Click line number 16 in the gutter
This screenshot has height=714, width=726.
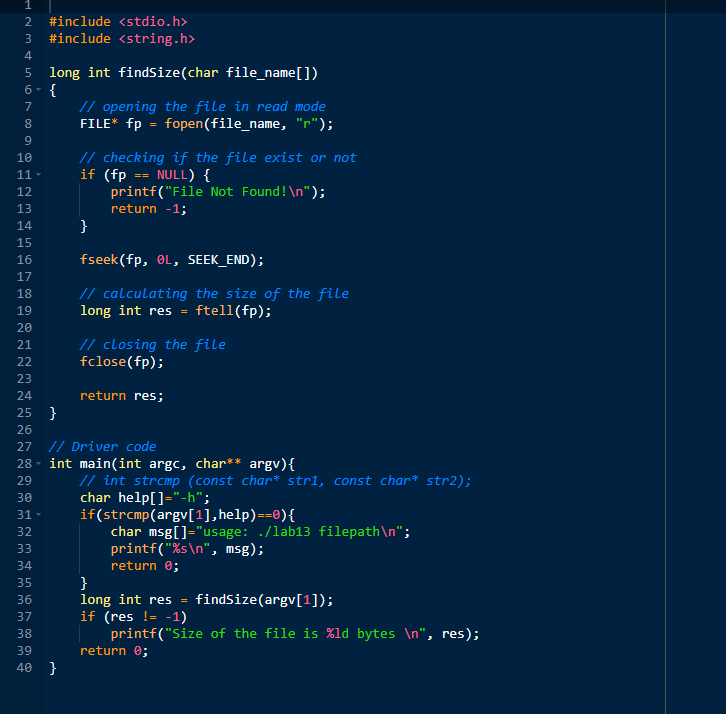pyautogui.click(x=25, y=260)
